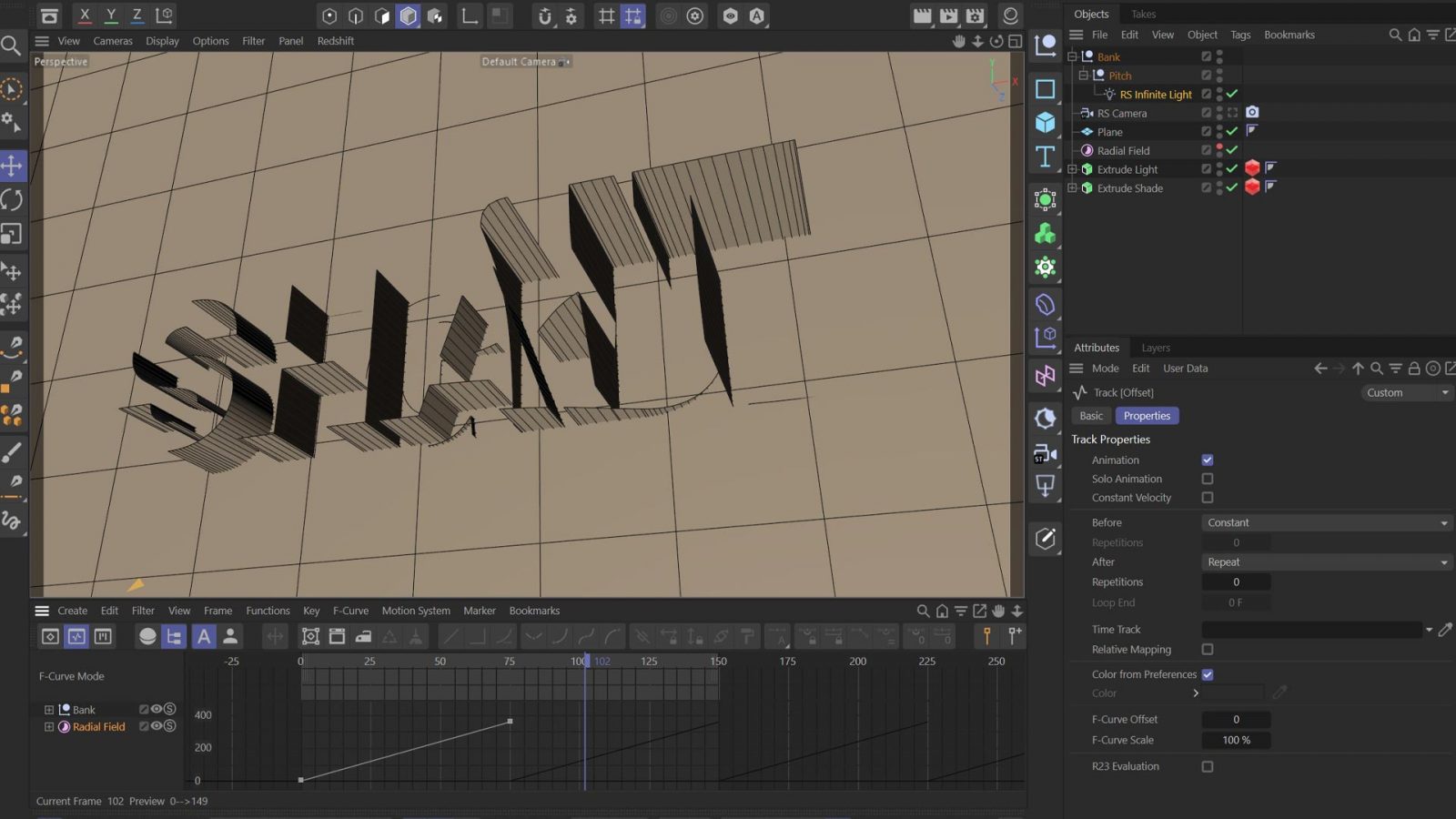Expand the Extrude Light hierarchy
The image size is (1456, 819).
pos(1072,168)
